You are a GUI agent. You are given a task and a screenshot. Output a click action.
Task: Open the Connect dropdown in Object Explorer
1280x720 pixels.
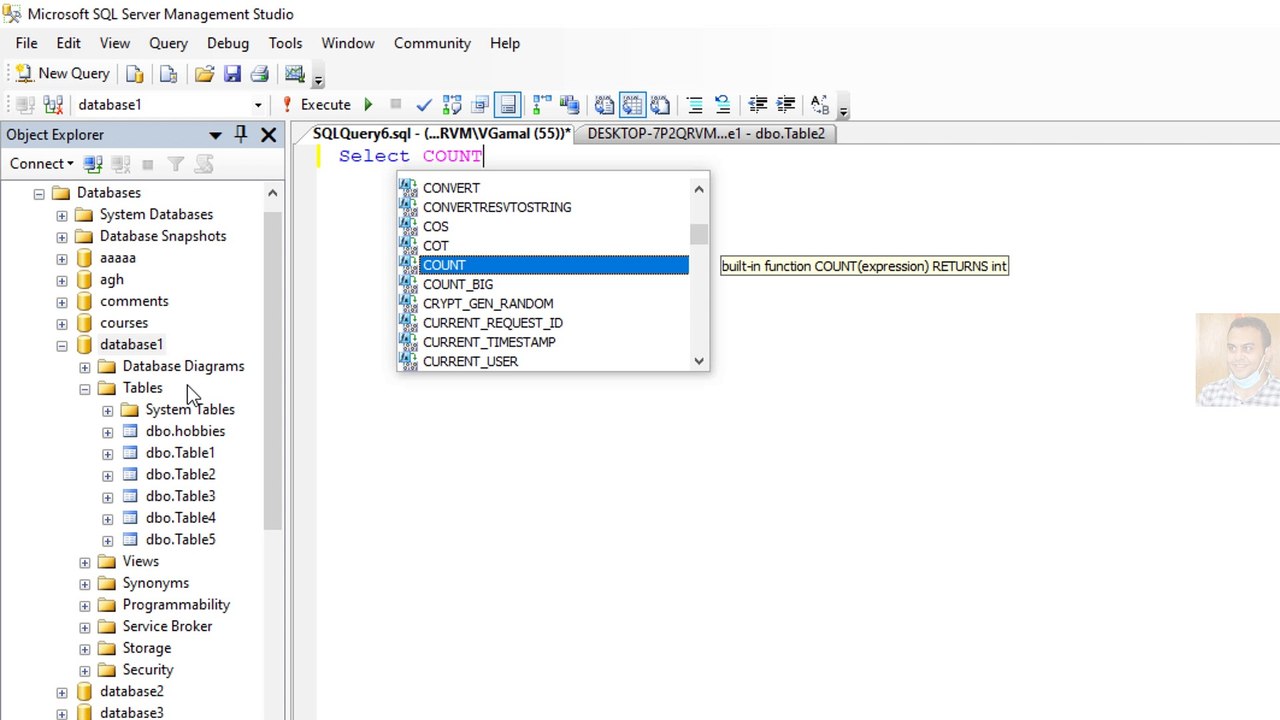(x=41, y=164)
